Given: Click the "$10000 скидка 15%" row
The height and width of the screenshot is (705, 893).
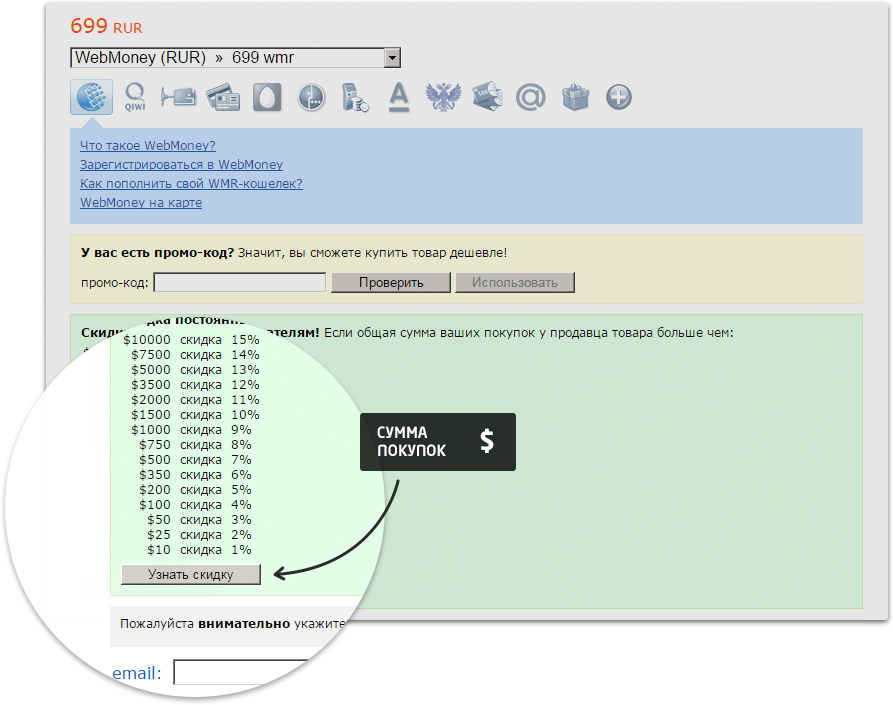Looking at the screenshot, I should [191, 340].
